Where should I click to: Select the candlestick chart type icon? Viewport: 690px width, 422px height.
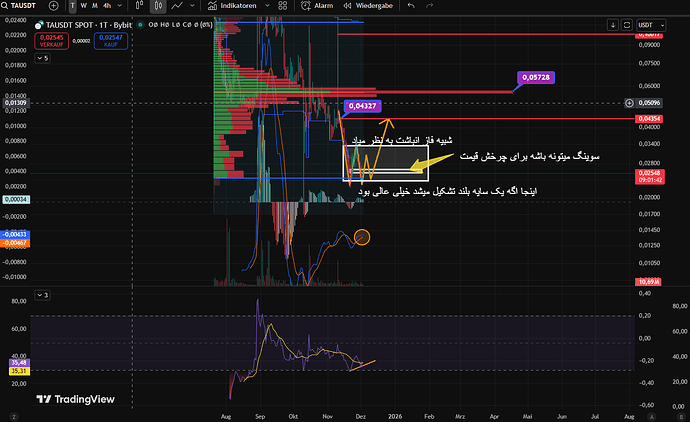pos(156,5)
